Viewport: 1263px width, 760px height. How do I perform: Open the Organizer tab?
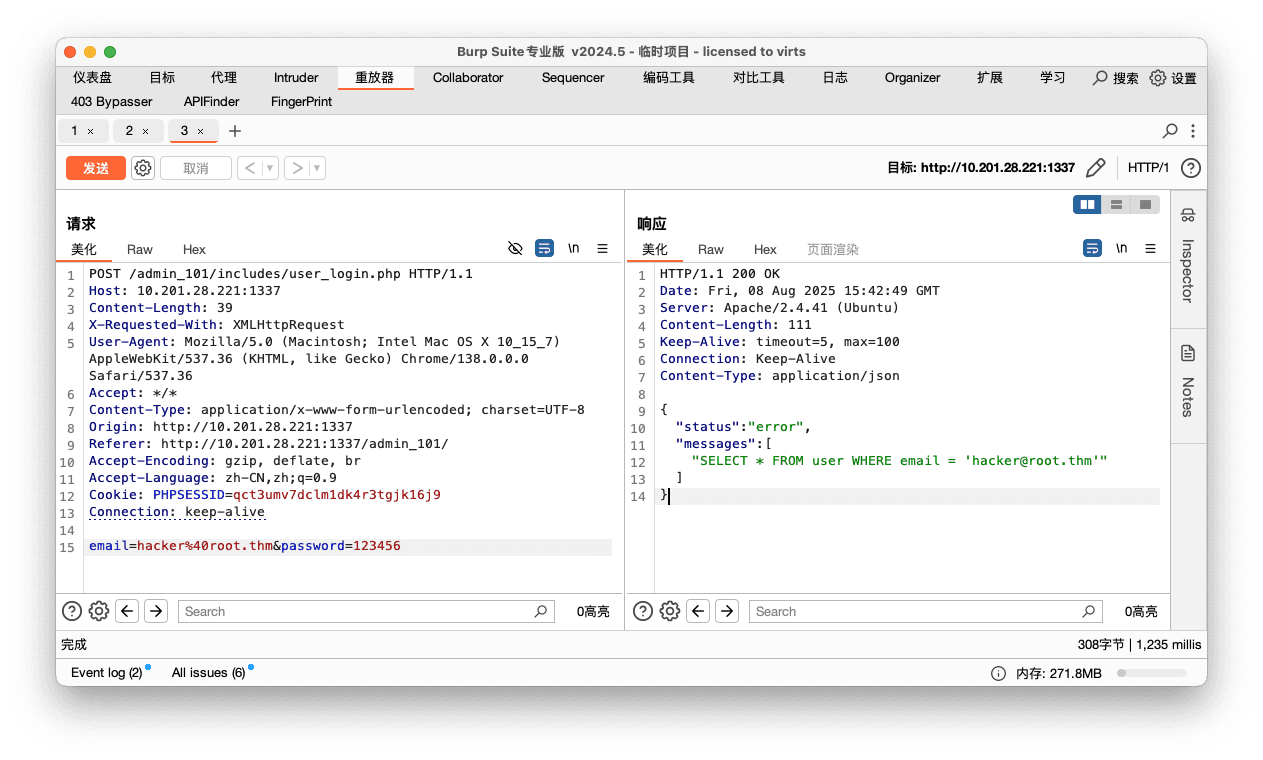point(912,78)
